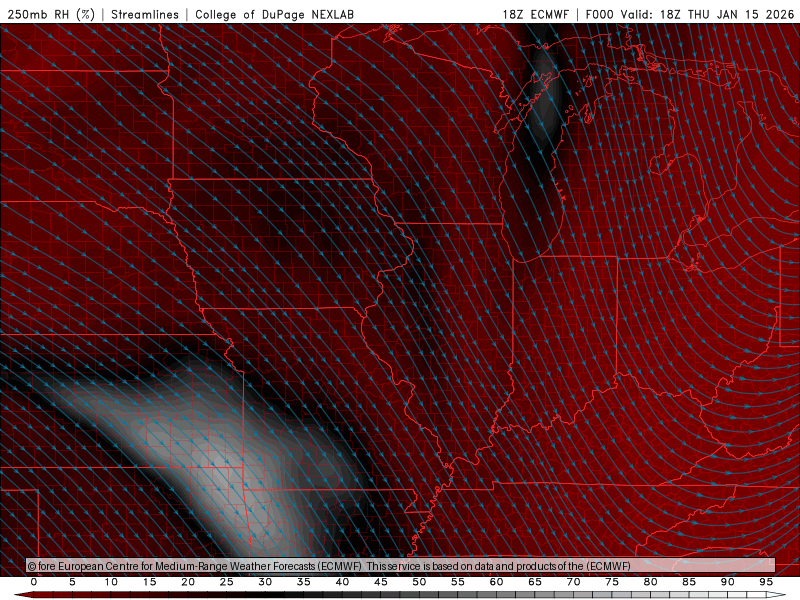This screenshot has width=800, height=600.
Task: Click the colorbar label '70'
Action: (x=573, y=582)
